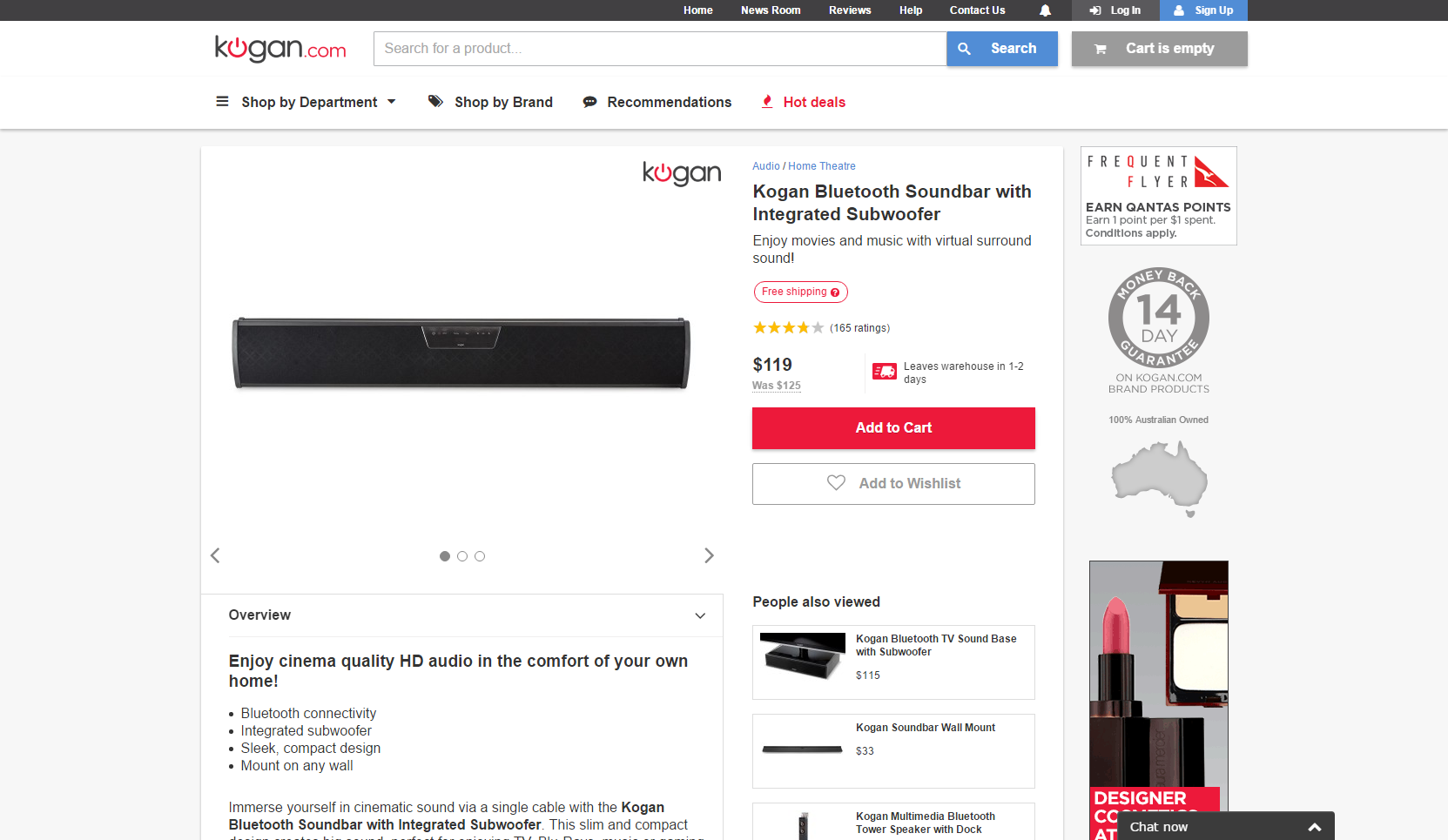Image resolution: width=1448 pixels, height=840 pixels.
Task: Click the Was $125 price text
Action: click(777, 386)
